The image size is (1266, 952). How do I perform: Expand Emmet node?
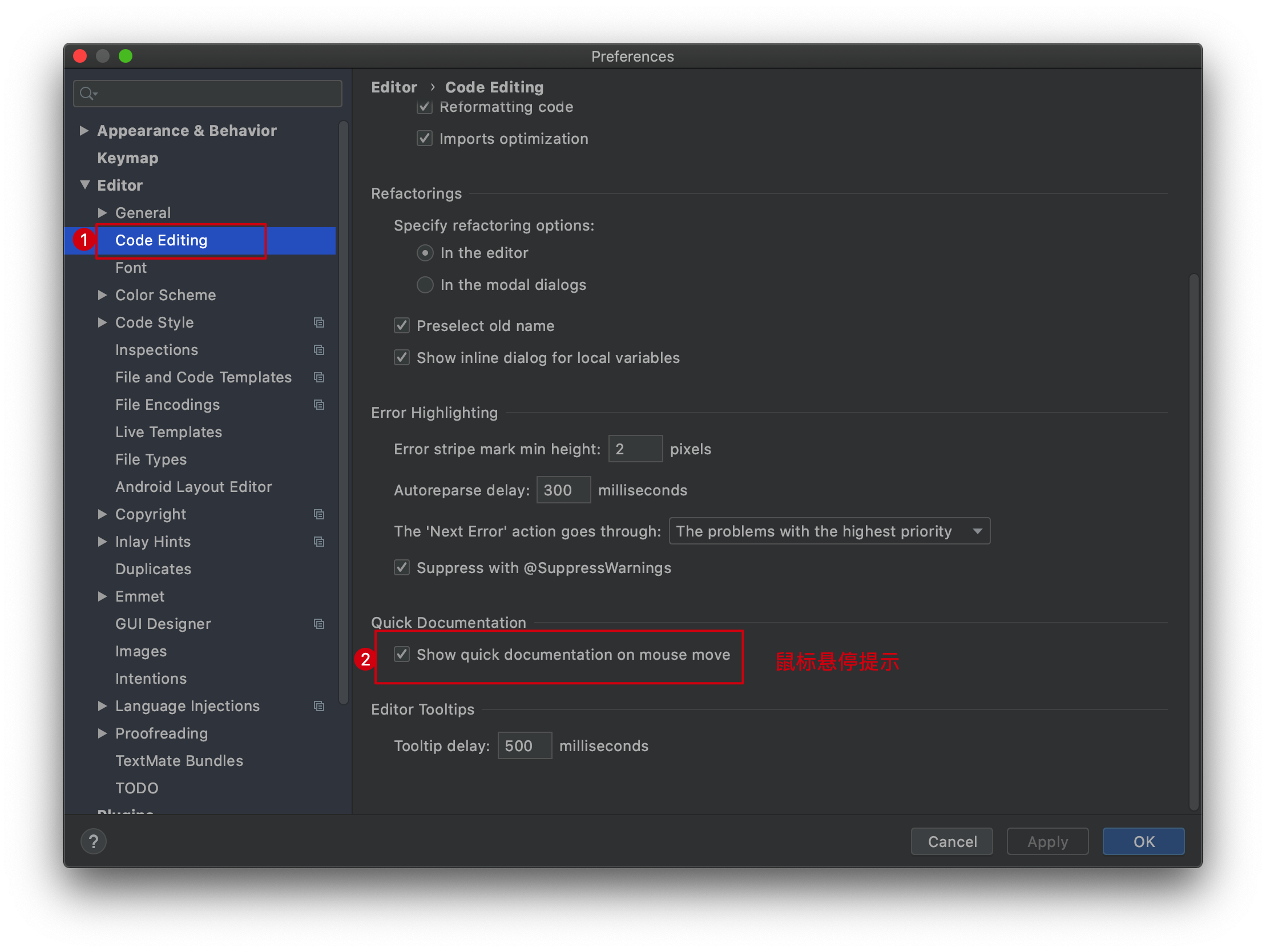pos(102,597)
